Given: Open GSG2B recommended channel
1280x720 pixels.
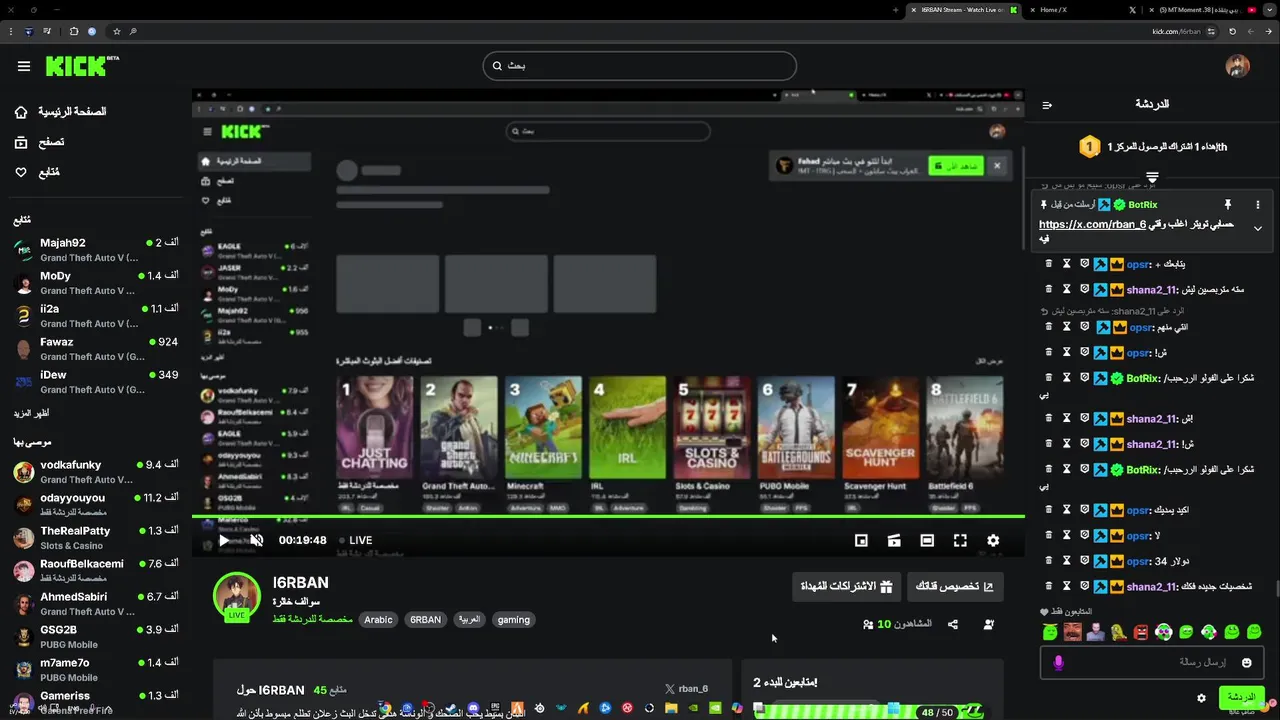Looking at the screenshot, I should pos(96,636).
